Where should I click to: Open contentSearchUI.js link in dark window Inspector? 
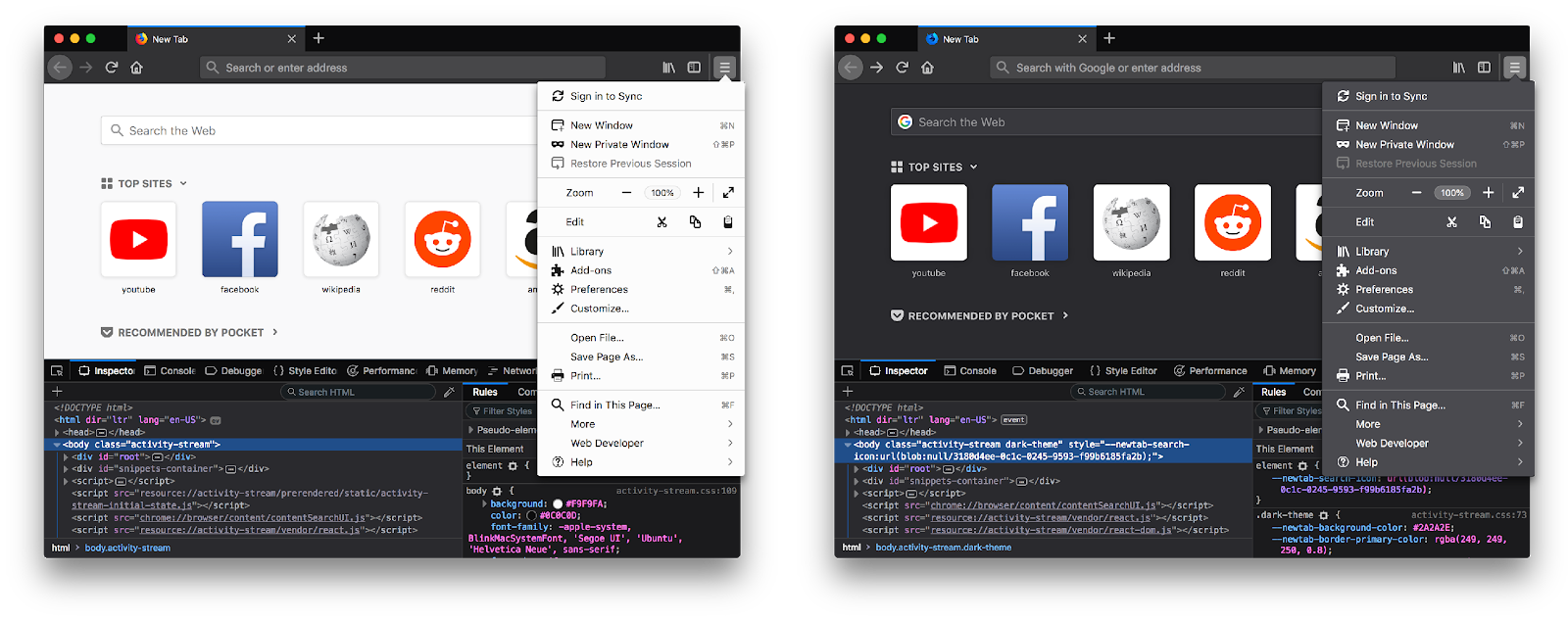pos(1044,505)
